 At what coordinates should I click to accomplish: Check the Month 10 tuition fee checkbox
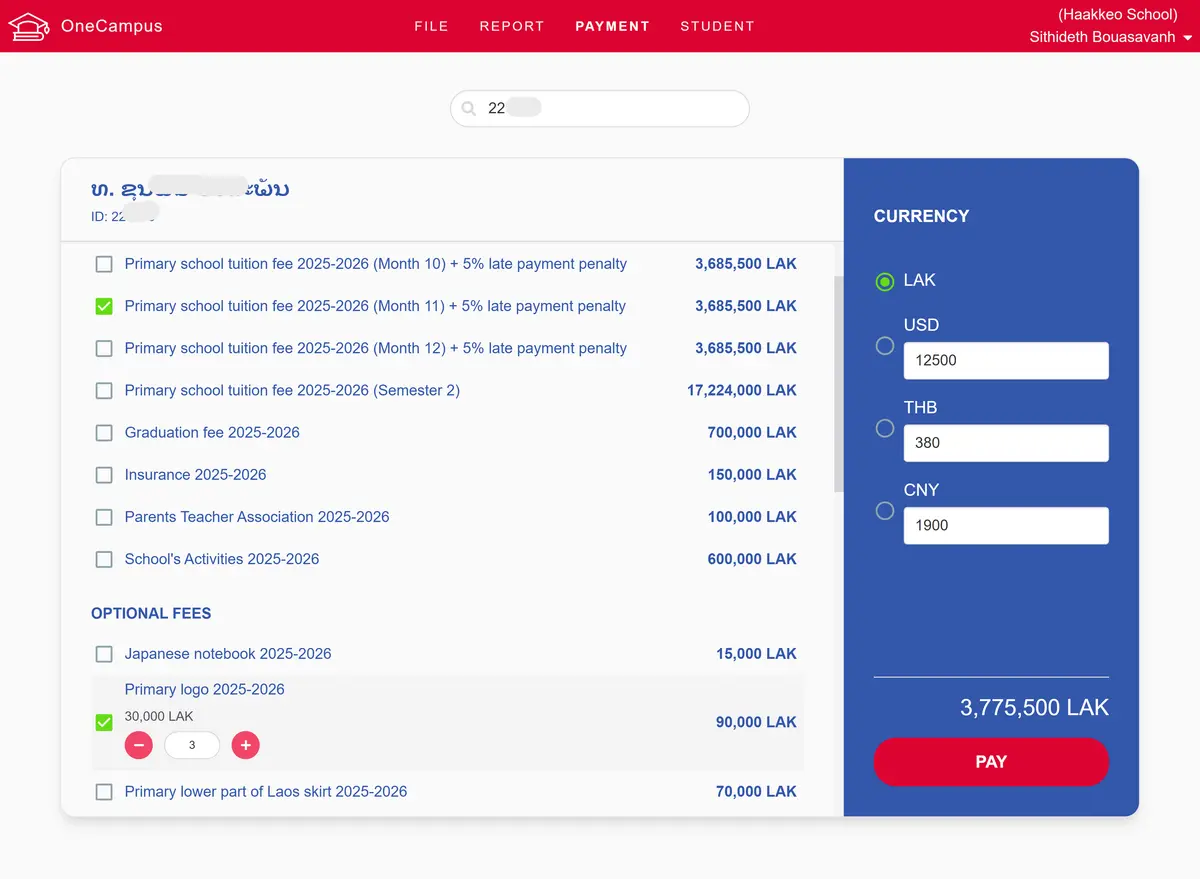103,264
